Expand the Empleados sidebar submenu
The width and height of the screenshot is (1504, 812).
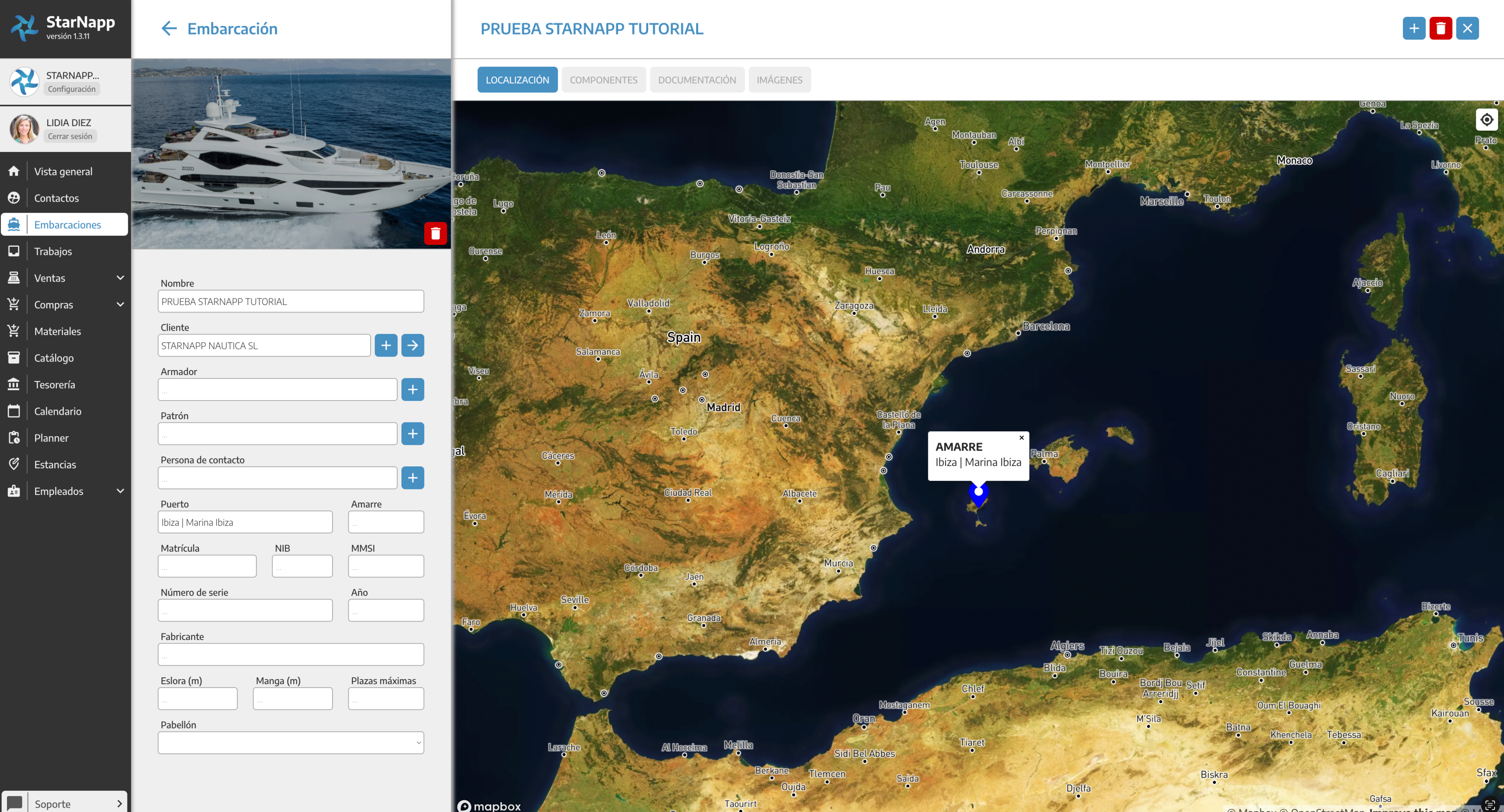pos(120,491)
